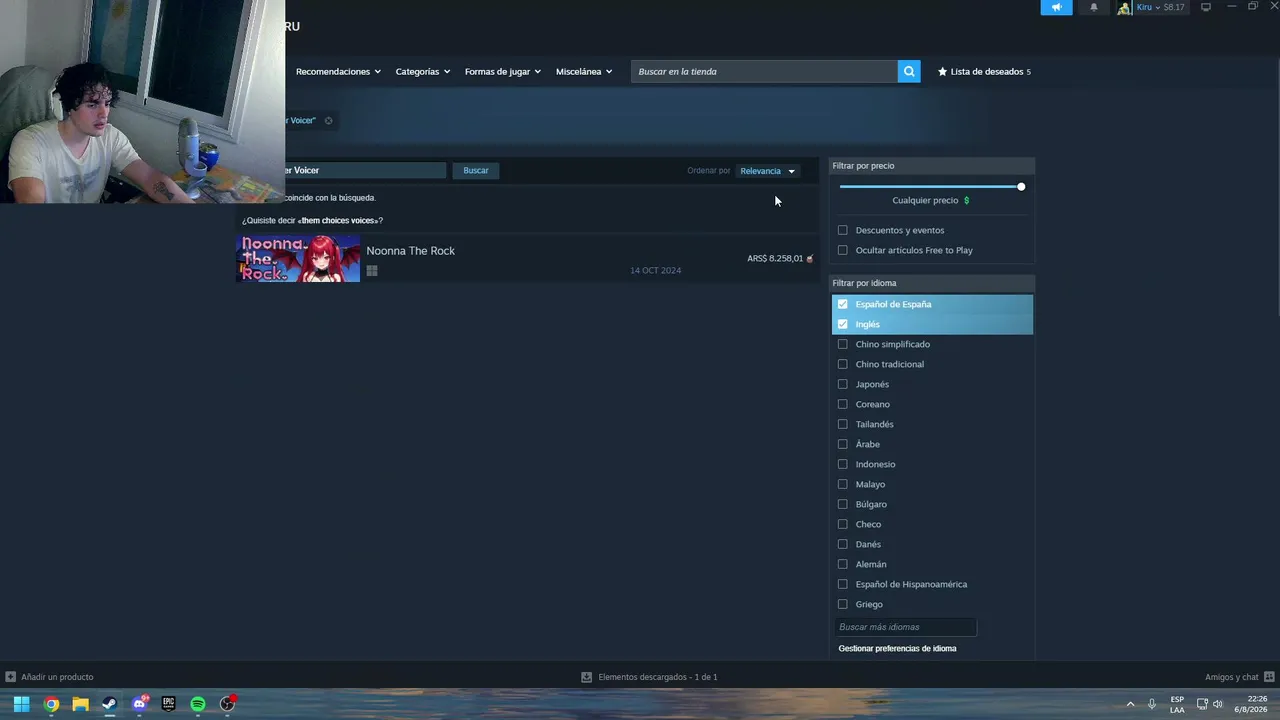The width and height of the screenshot is (1280, 720).
Task: Open the Categorías menu
Action: (x=422, y=71)
